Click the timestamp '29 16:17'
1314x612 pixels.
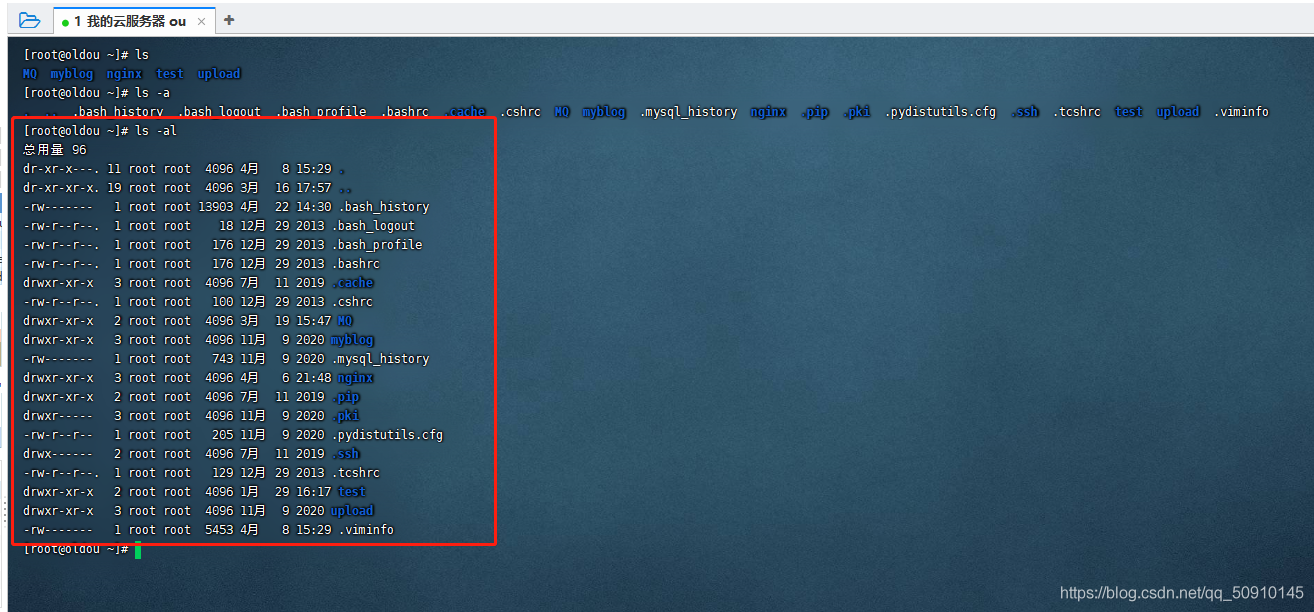click(x=303, y=492)
